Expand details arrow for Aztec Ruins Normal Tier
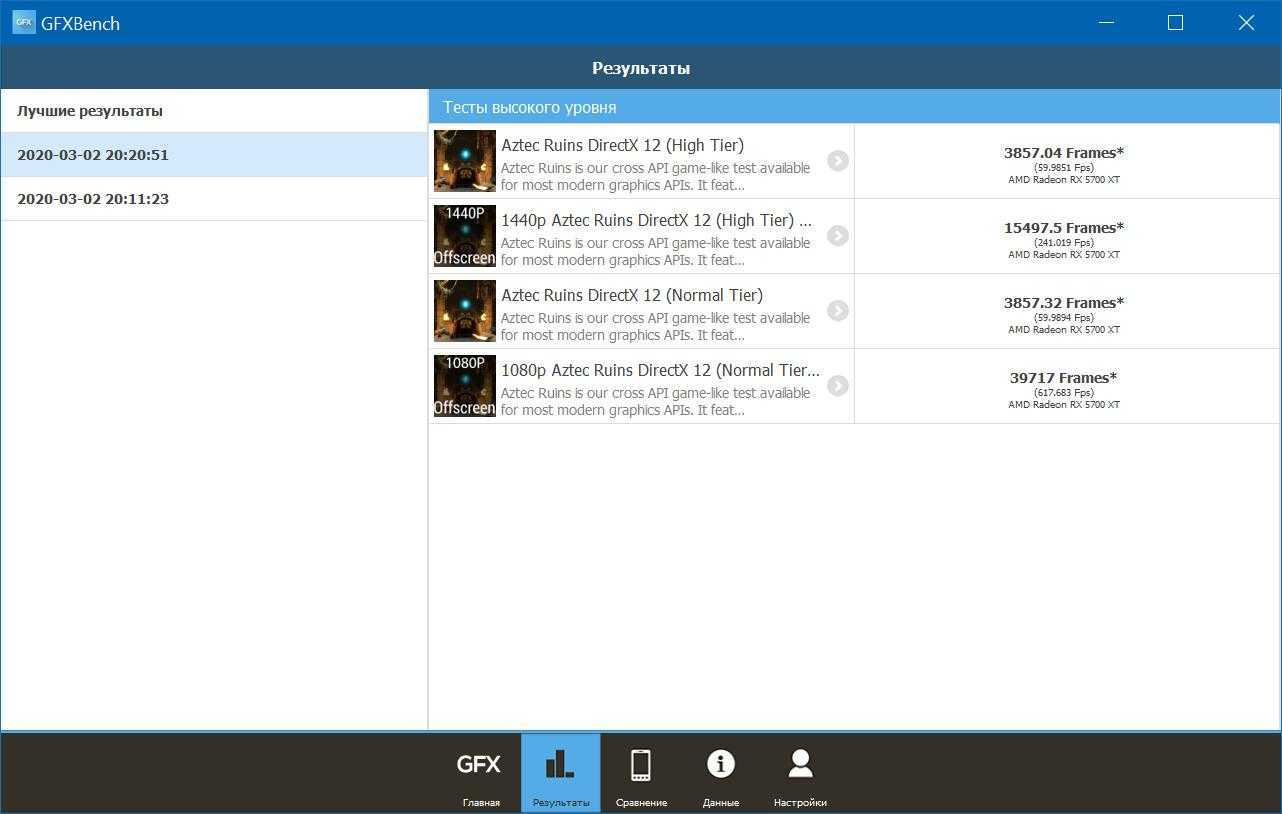This screenshot has width=1282, height=814. coord(837,311)
